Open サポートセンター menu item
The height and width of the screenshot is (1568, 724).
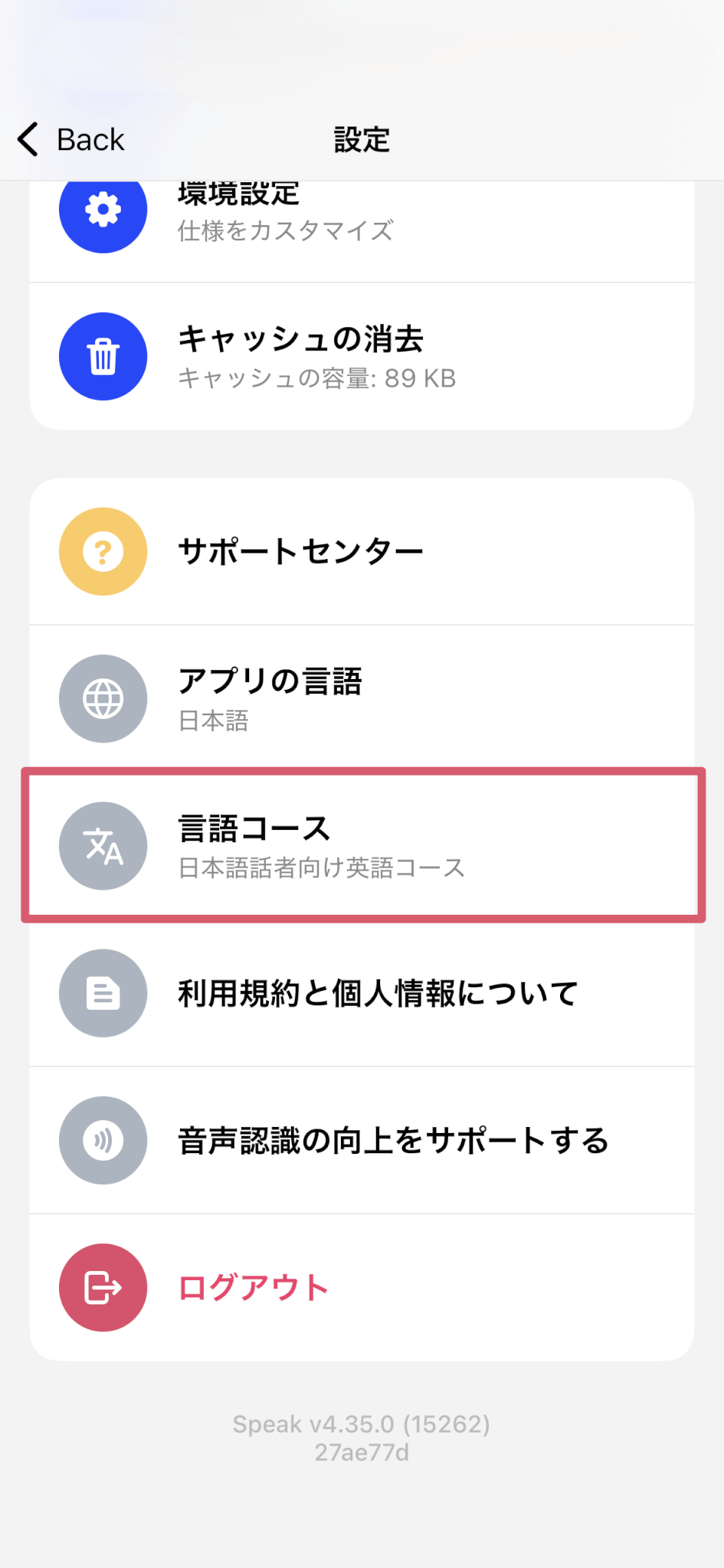300,551
